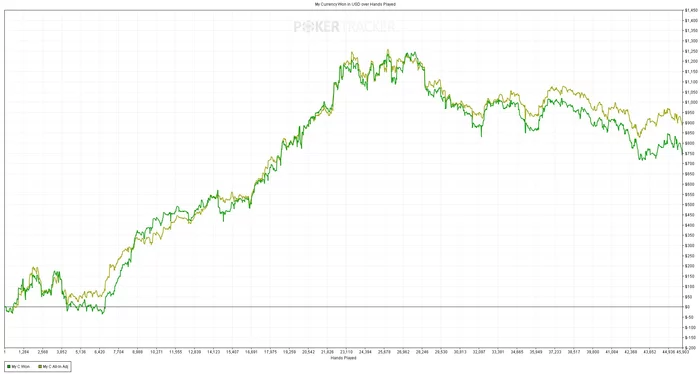Select the 'My C Won' legend label
The image size is (700, 374).
click(x=21, y=366)
